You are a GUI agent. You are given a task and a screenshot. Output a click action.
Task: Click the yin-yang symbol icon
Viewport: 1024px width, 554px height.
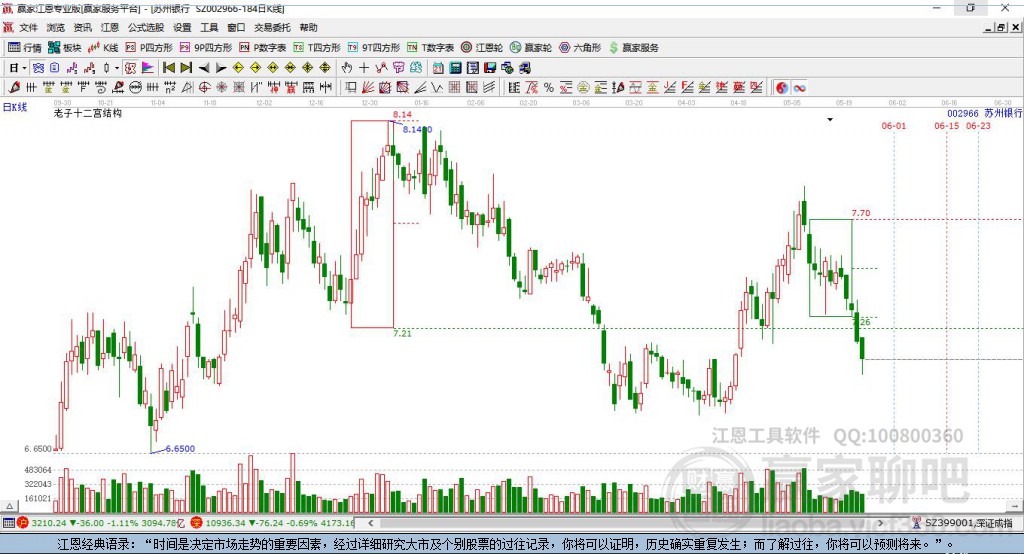pyautogui.click(x=782, y=88)
